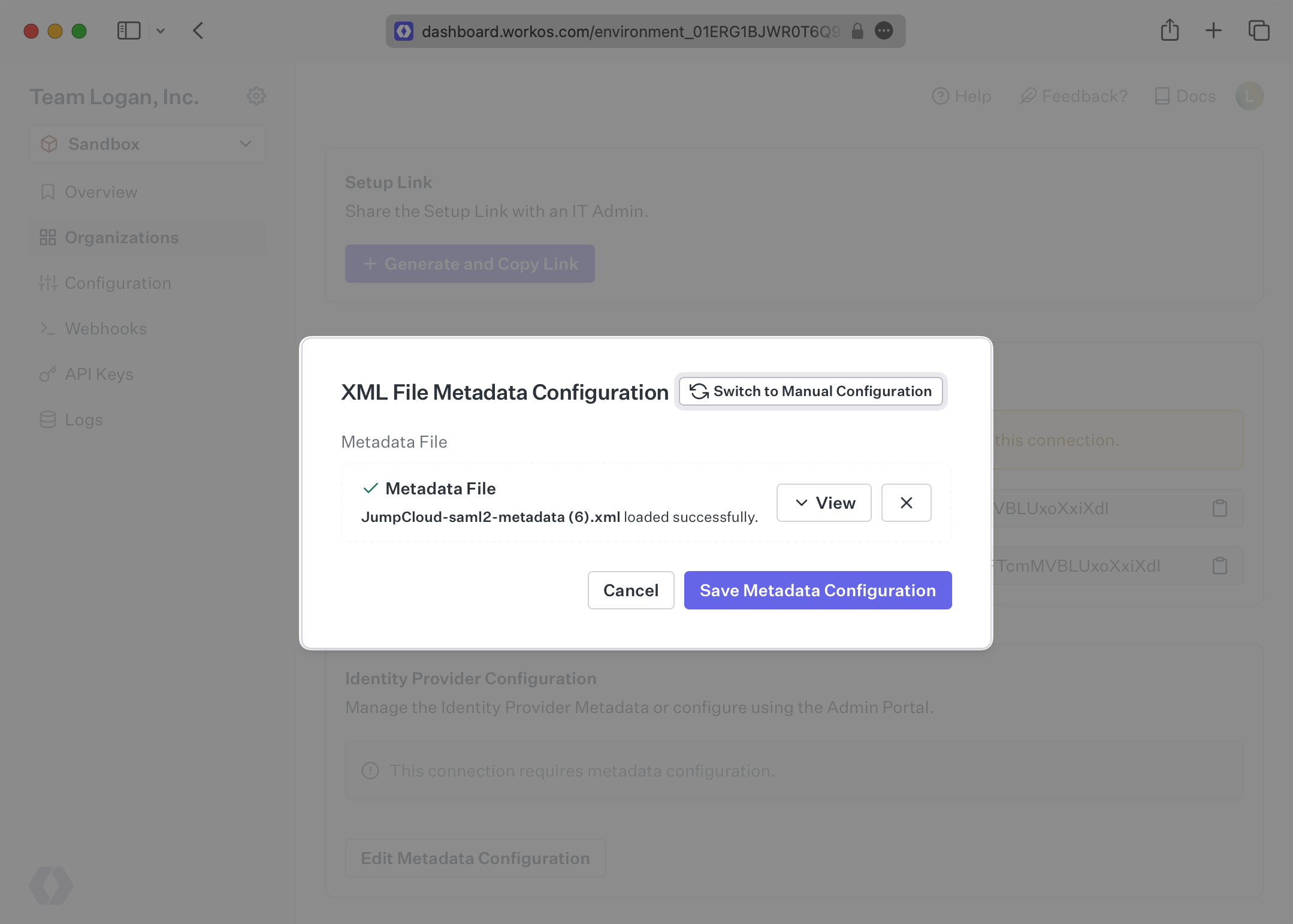Click the L avatar circle

point(1250,96)
